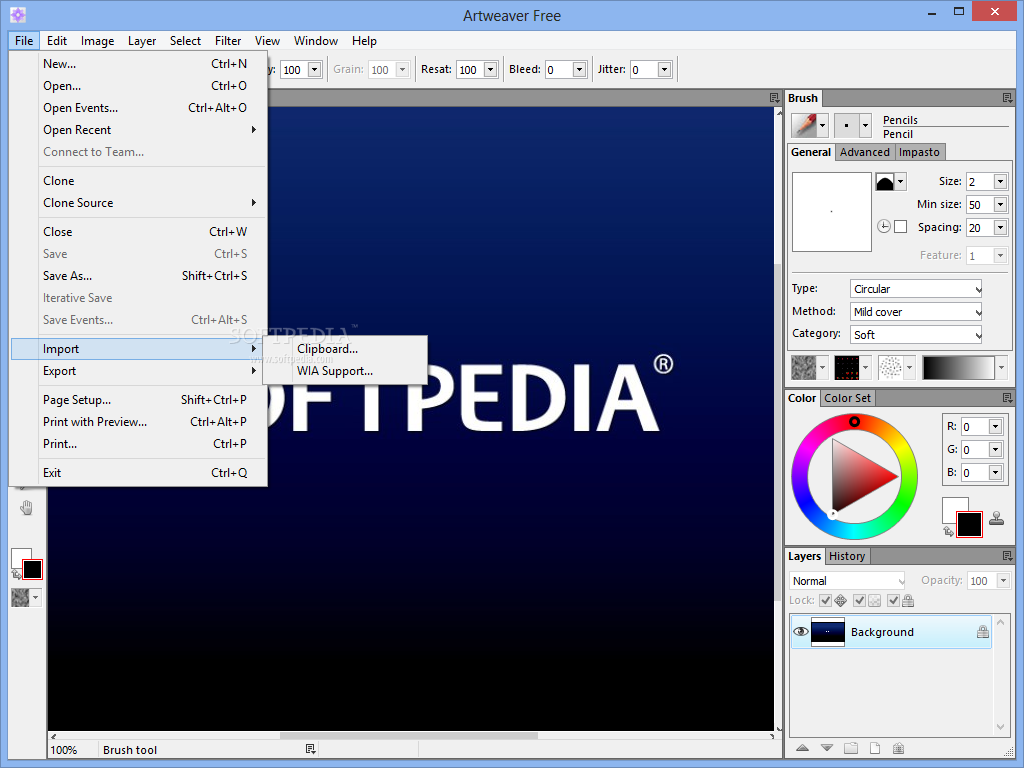Open the Brush panel options menu icon

click(1008, 98)
